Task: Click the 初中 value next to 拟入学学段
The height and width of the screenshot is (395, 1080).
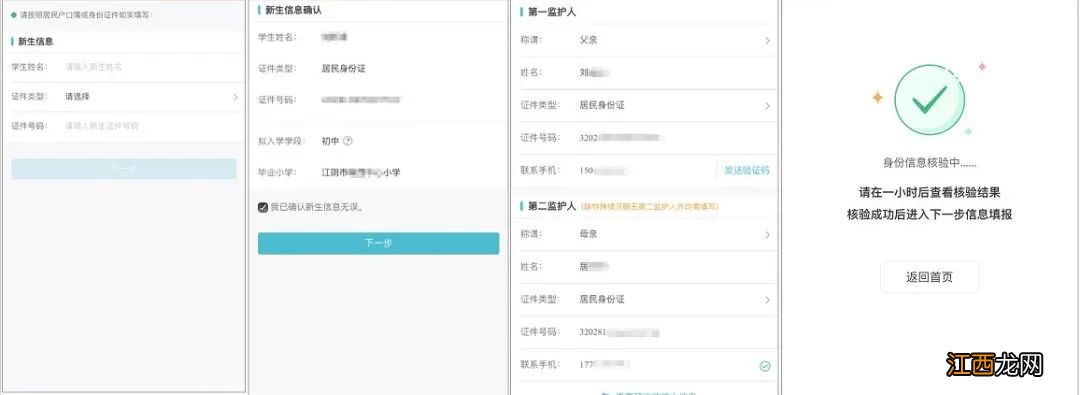Action: pos(331,141)
